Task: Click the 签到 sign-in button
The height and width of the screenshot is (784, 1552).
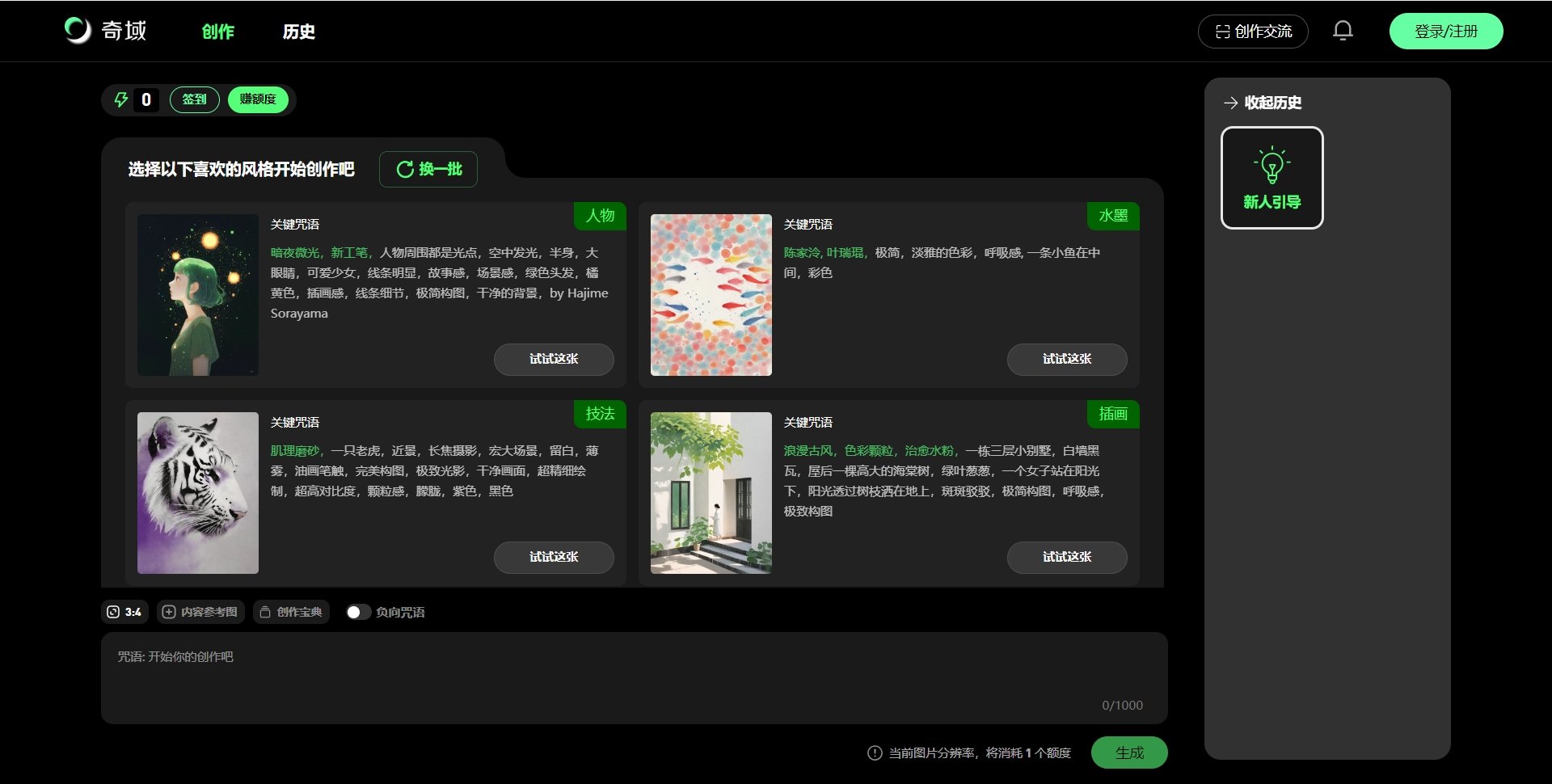Action: tap(195, 99)
